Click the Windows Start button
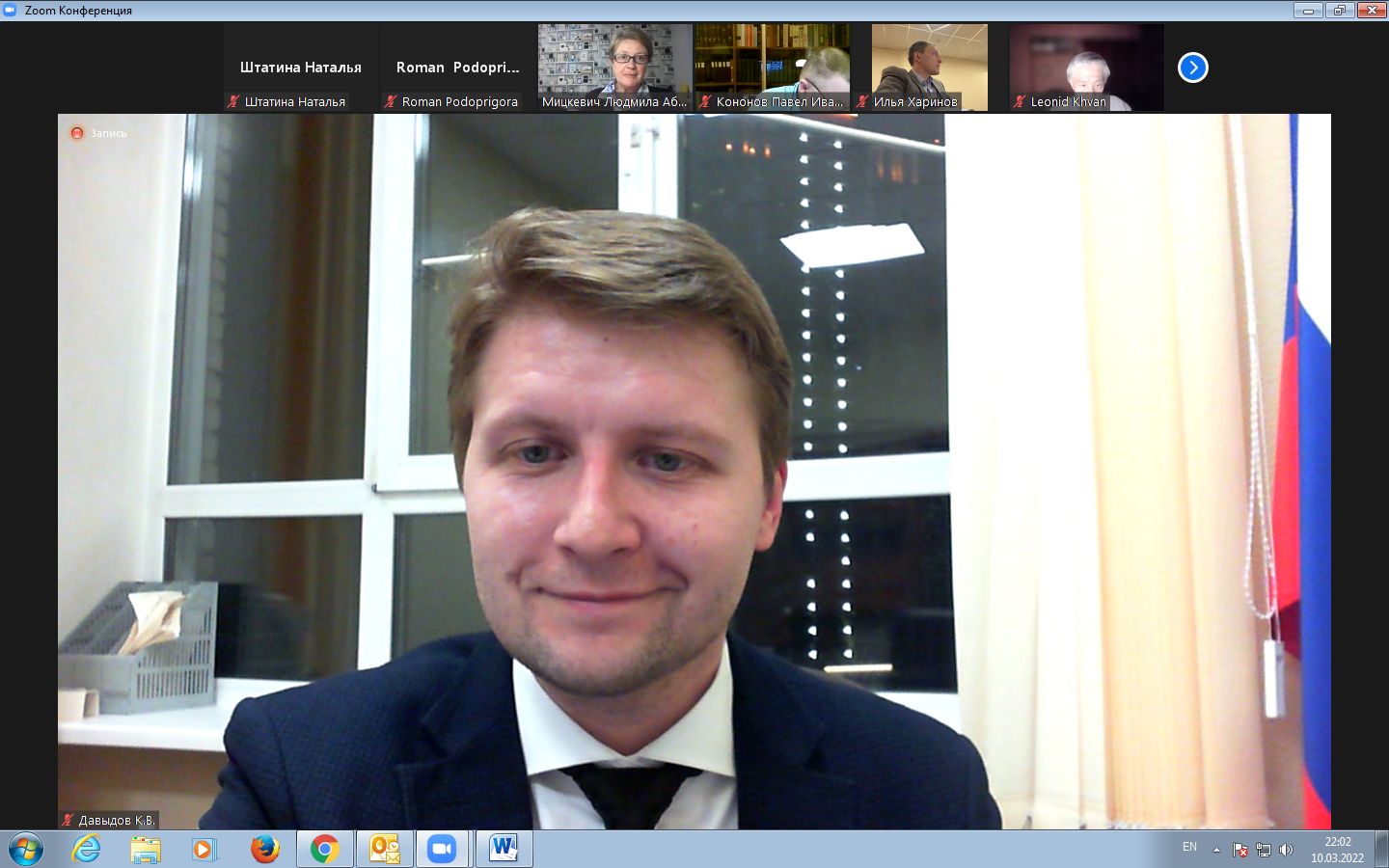This screenshot has width=1389, height=868. pyautogui.click(x=25, y=849)
